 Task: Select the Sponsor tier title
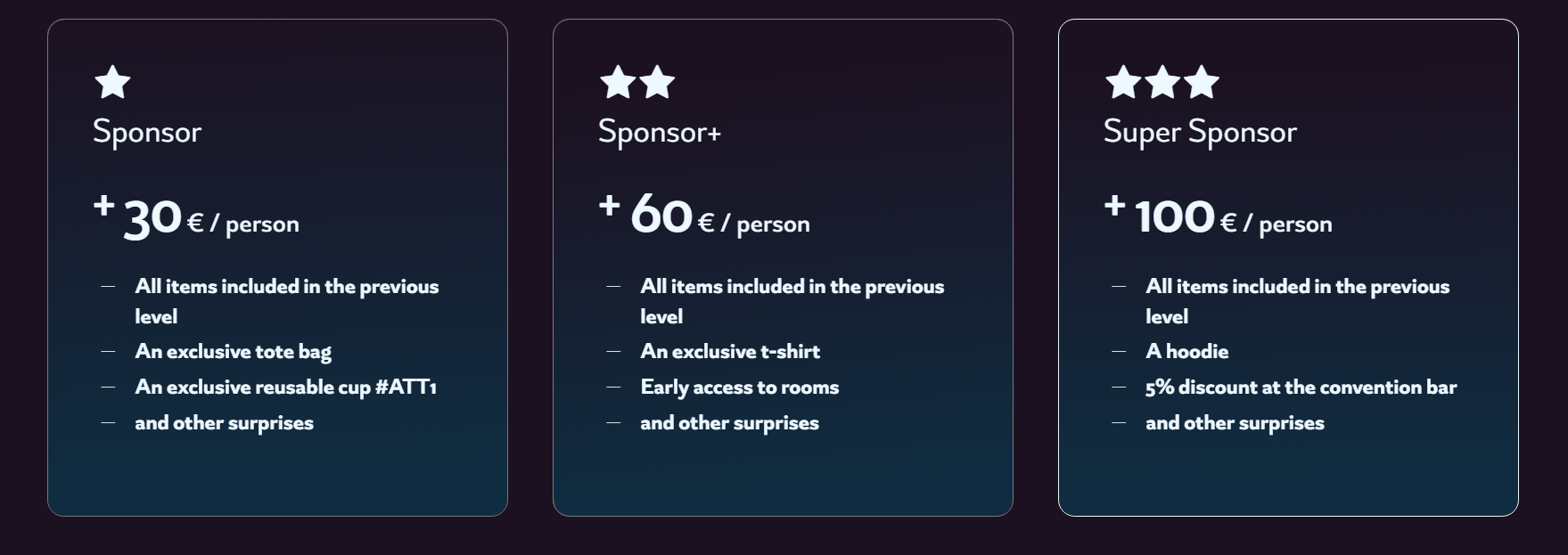click(x=147, y=132)
